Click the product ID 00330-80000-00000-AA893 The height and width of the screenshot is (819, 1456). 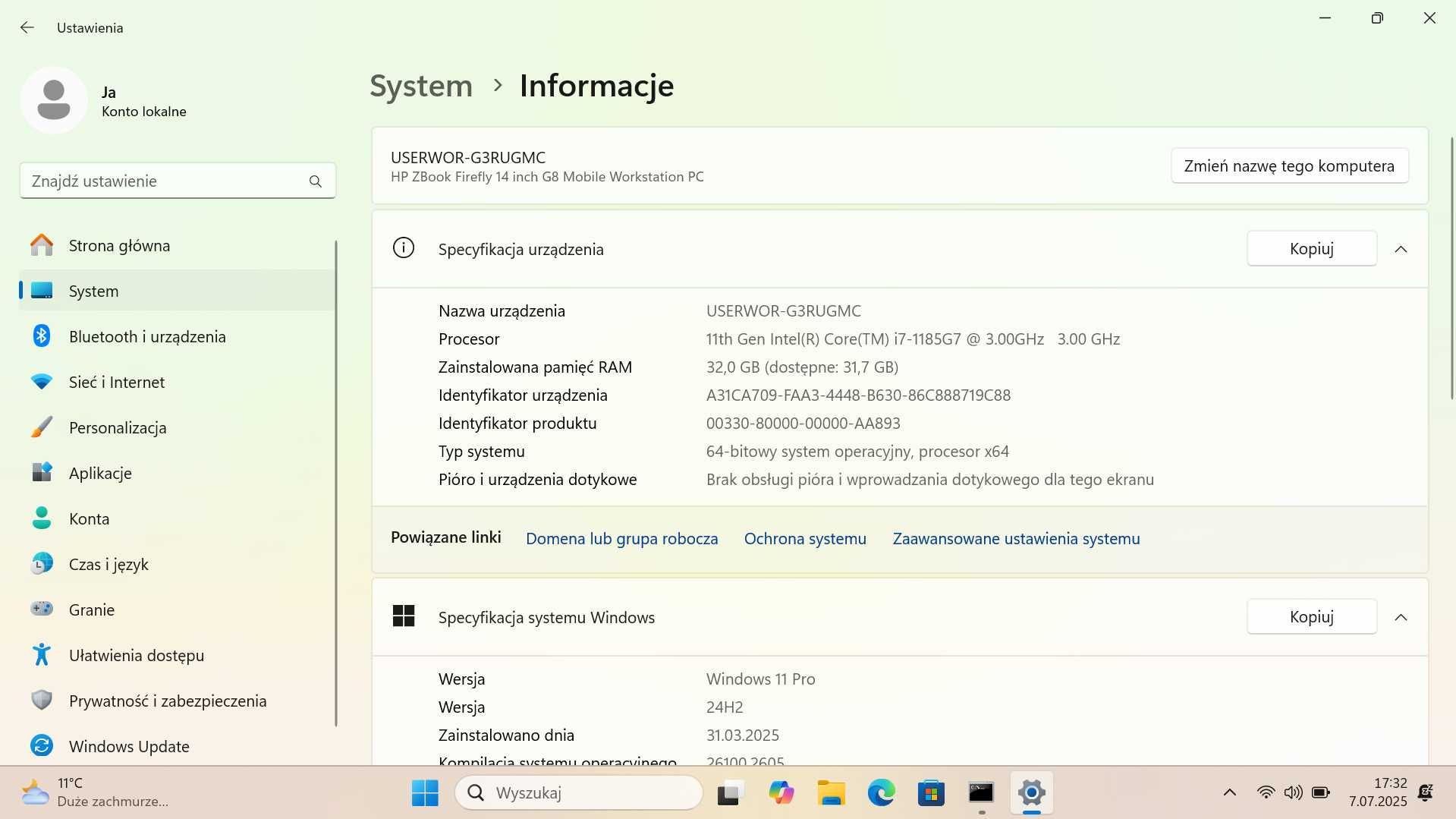(x=803, y=423)
